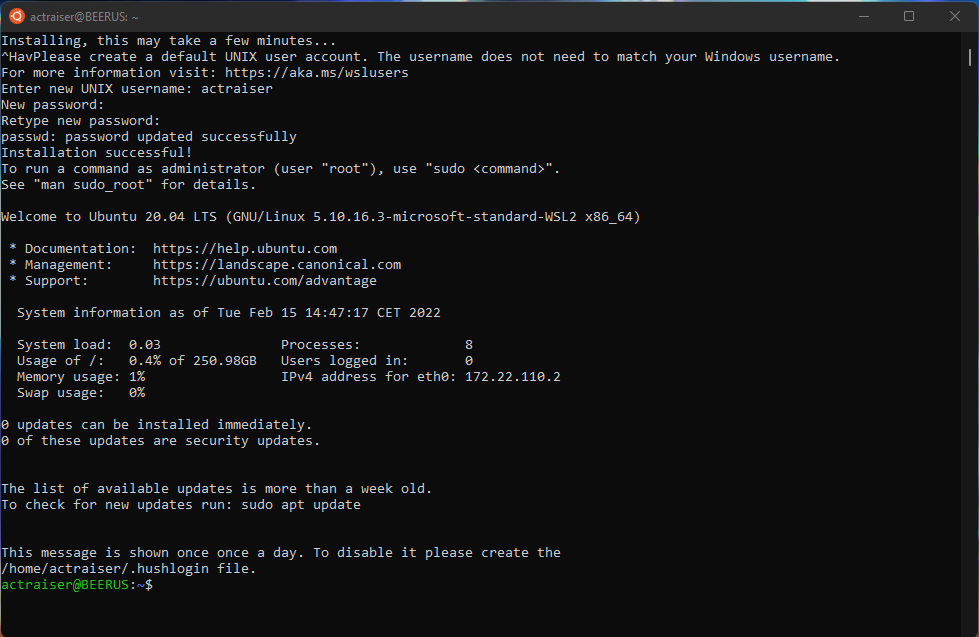Maximize the Ubuntu terminal window
The width and height of the screenshot is (979, 637).
909,16
